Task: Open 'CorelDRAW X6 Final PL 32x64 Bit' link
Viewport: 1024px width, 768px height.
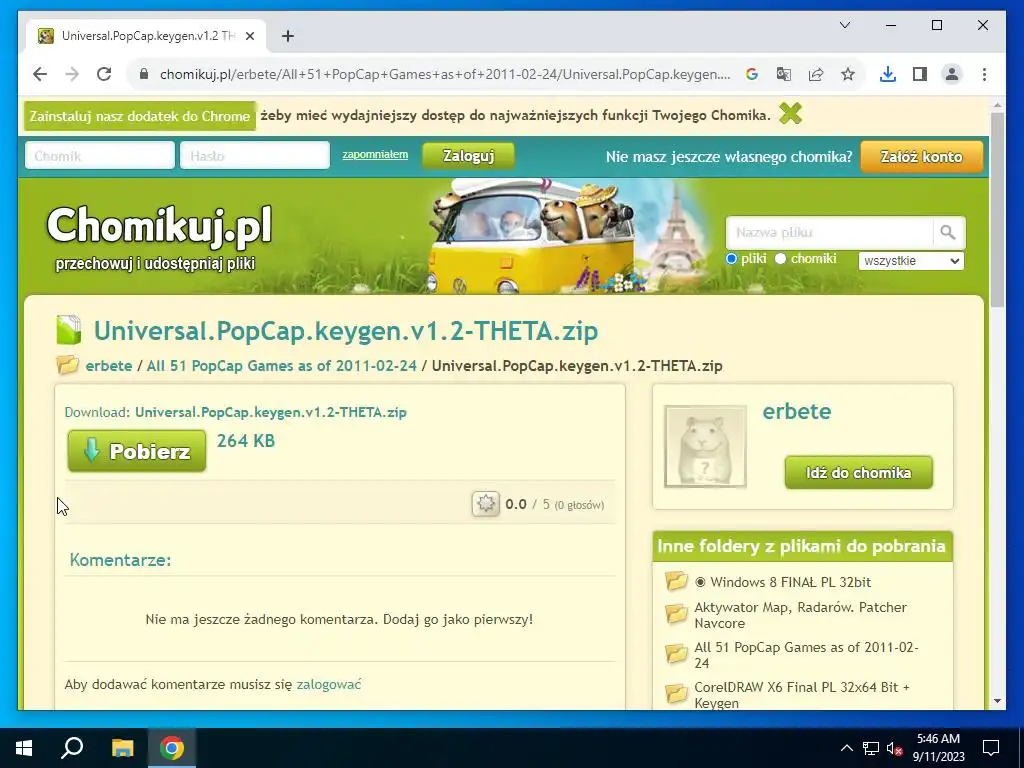Action: 801,695
